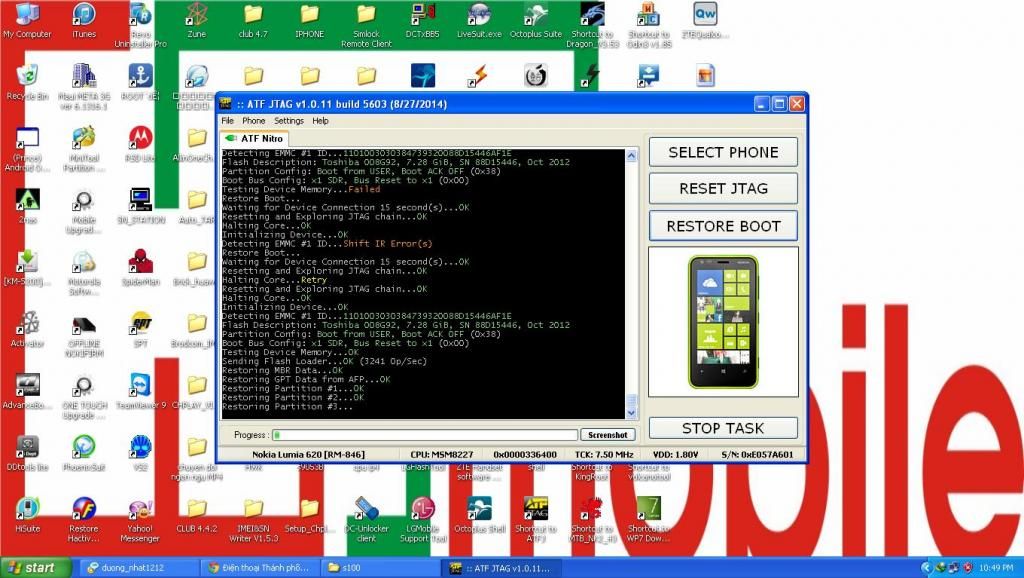Open the ONE TOUCH Upgrade shortcut
Image resolution: width=1024 pixels, height=578 pixels.
[x=84, y=396]
